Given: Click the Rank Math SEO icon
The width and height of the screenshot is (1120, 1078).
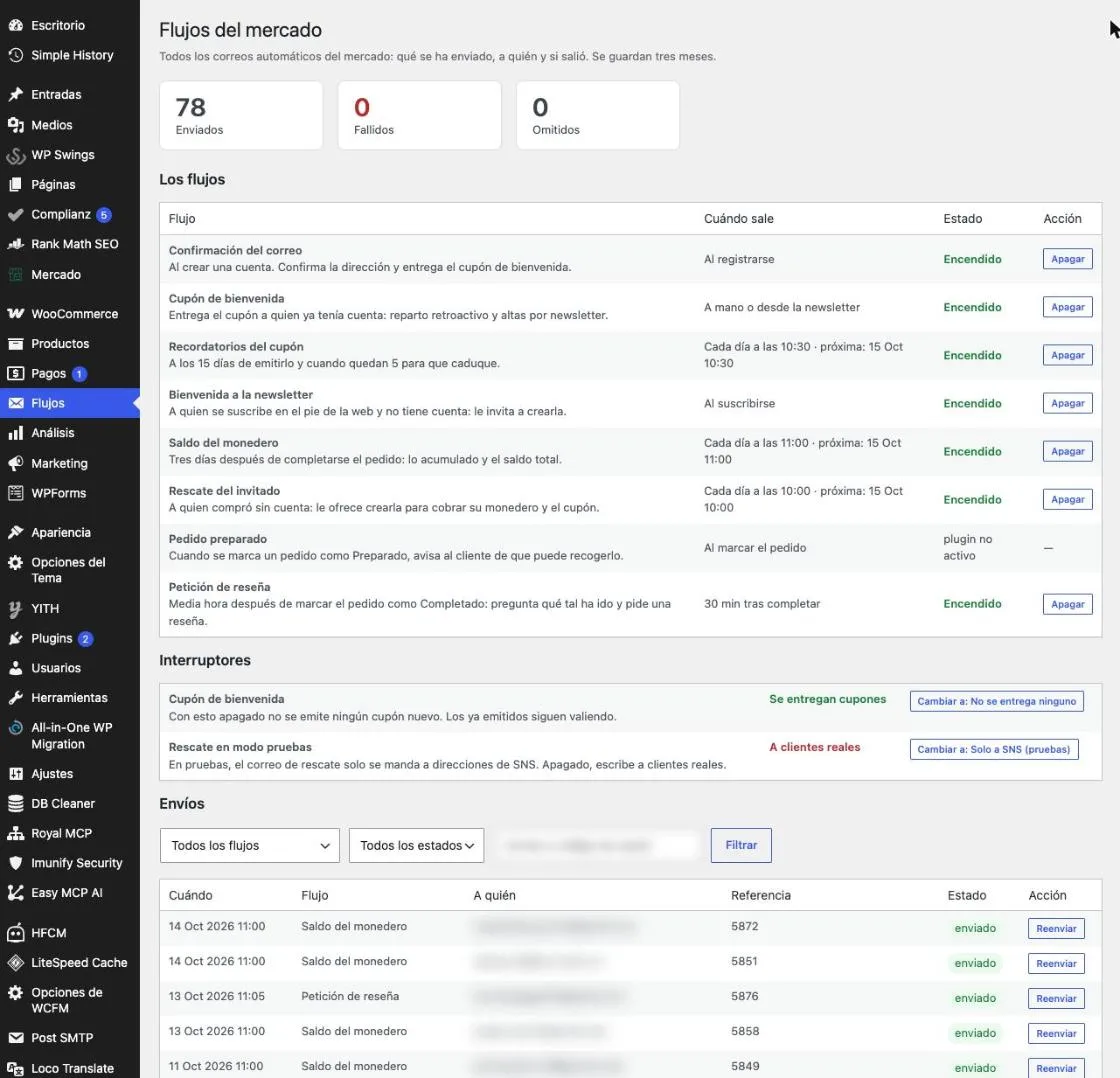Looking at the screenshot, I should (16, 244).
